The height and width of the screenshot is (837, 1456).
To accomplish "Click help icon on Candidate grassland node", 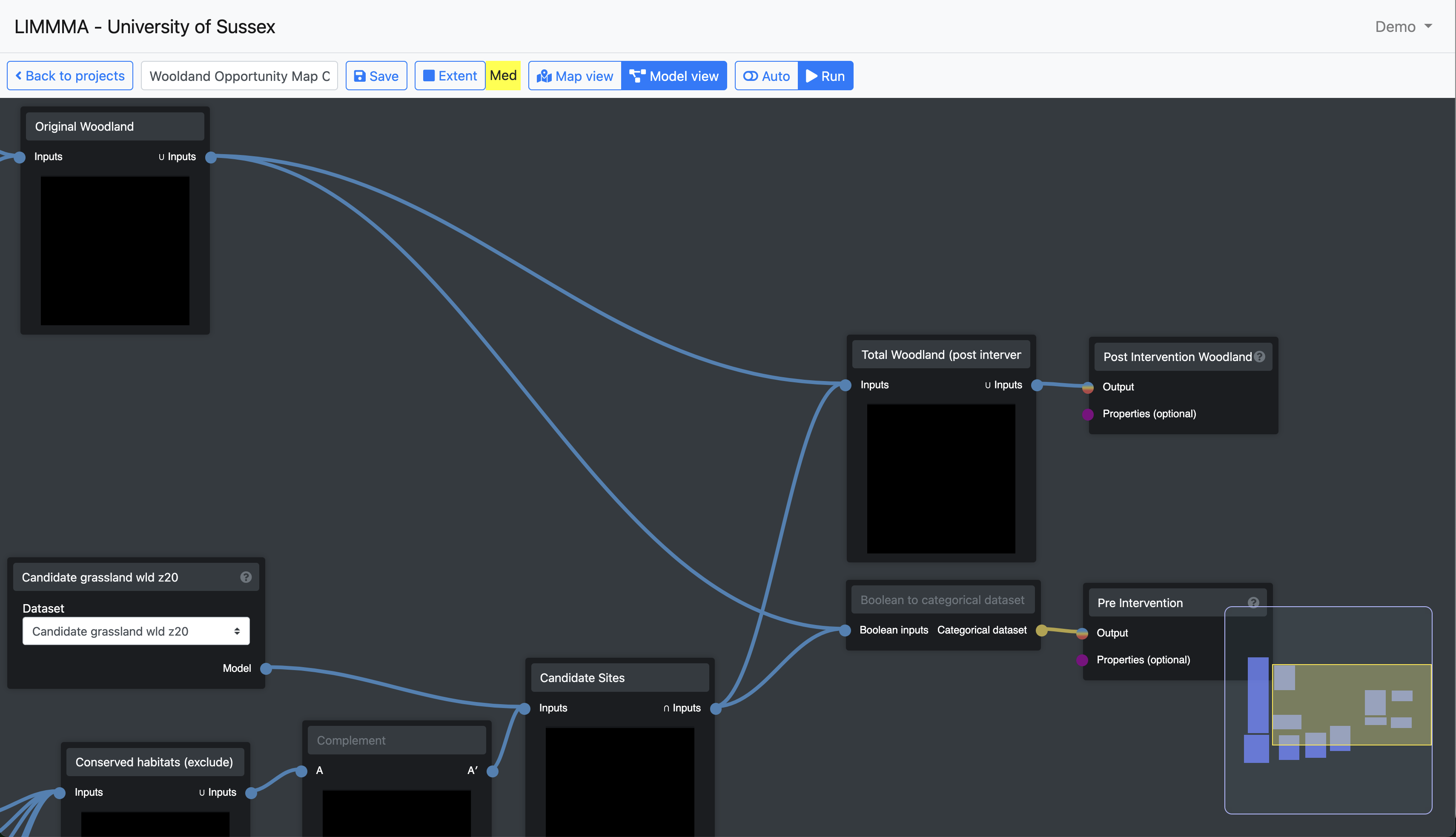I will tap(246, 577).
